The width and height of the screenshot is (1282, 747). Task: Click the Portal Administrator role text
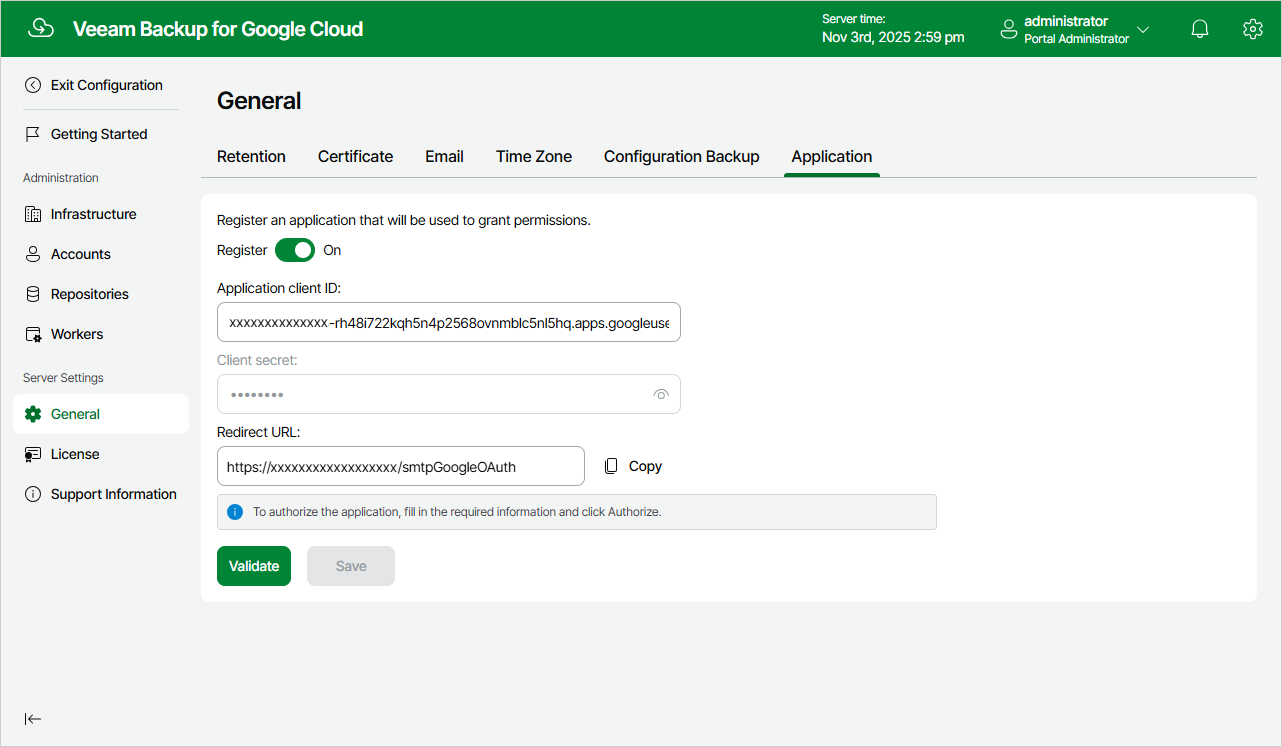click(1077, 39)
